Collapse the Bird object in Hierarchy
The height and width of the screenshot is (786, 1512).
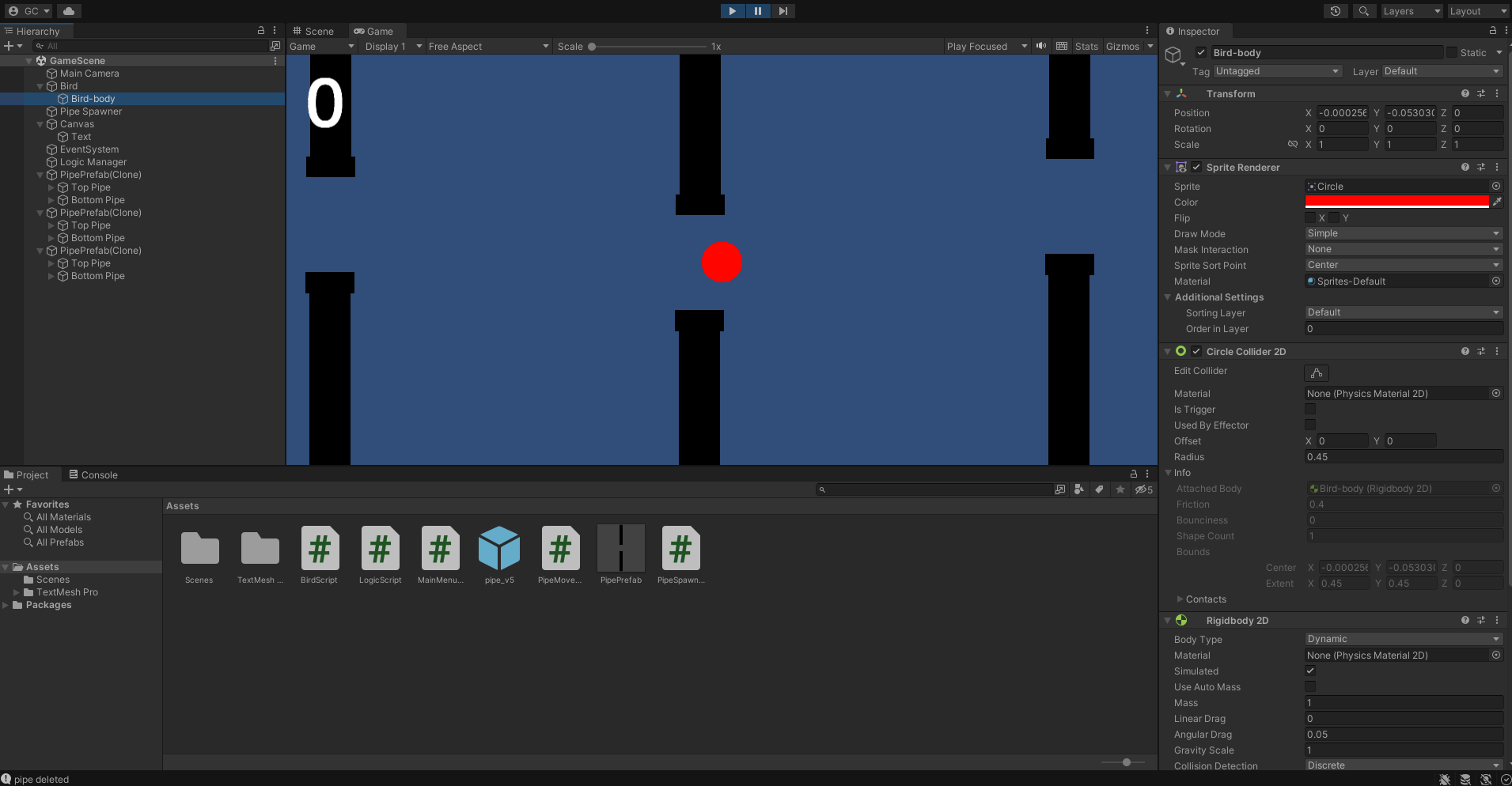coord(40,86)
